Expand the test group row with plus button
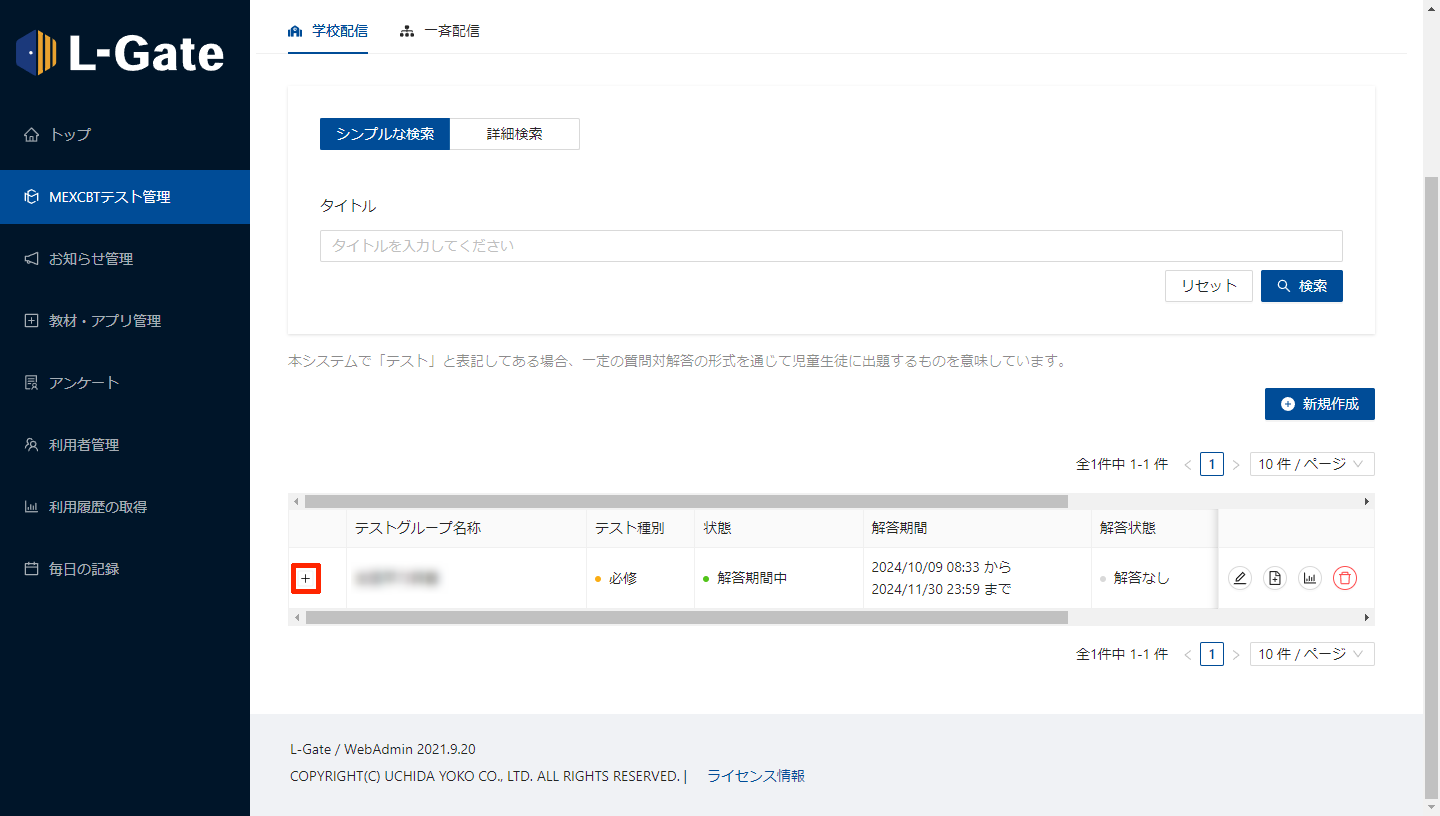This screenshot has width=1440, height=816. tap(306, 578)
